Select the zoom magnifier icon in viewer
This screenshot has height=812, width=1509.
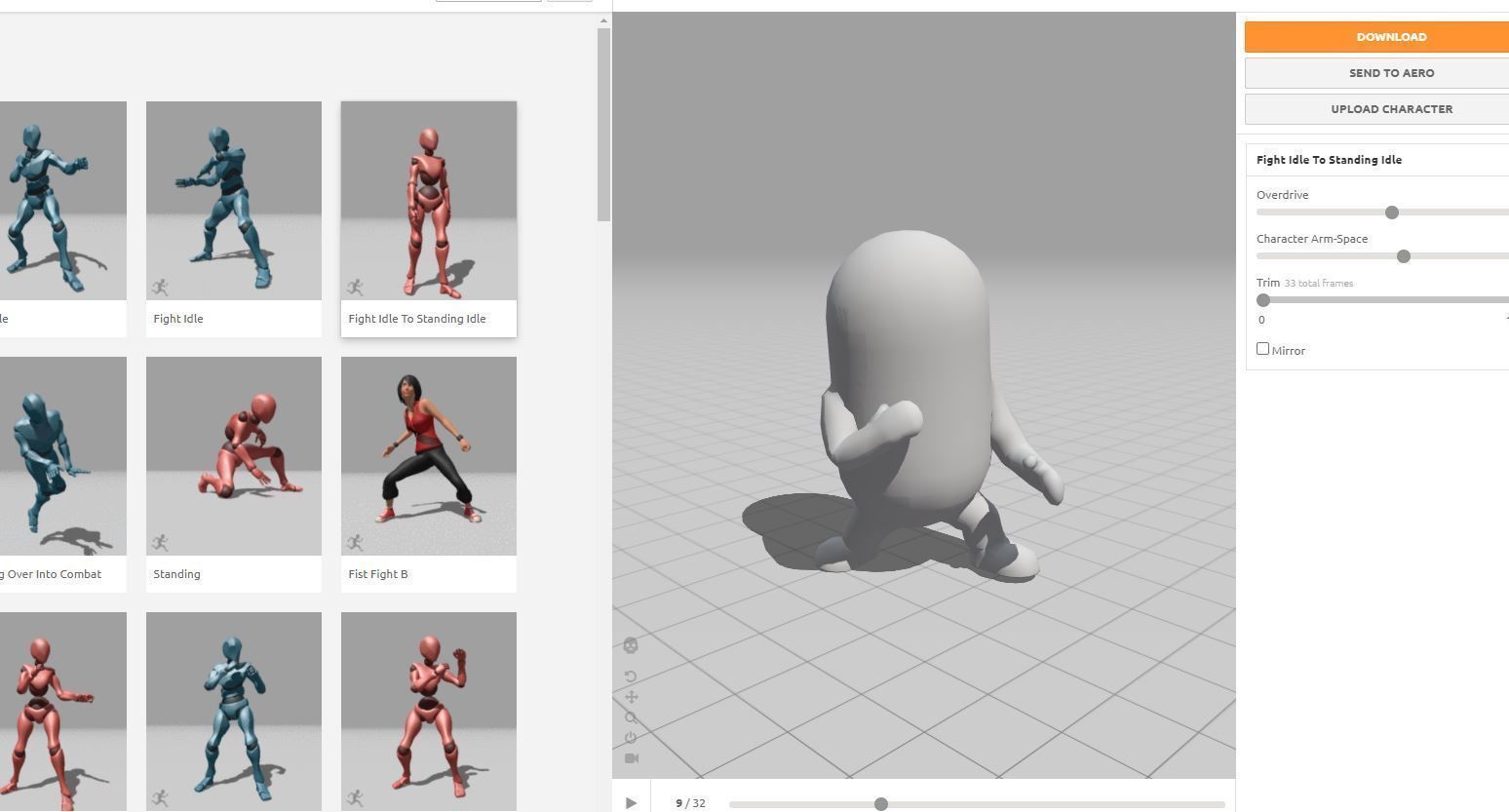pyautogui.click(x=631, y=717)
